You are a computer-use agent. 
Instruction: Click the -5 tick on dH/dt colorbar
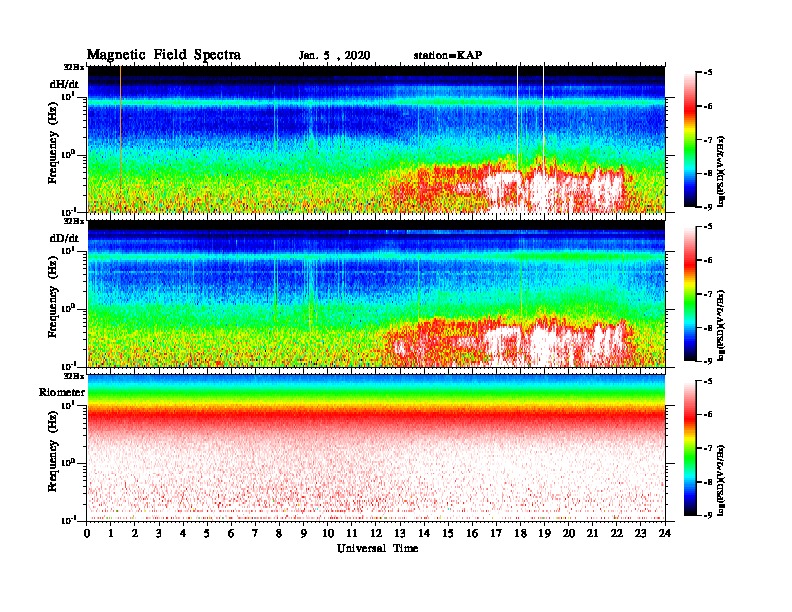707,73
